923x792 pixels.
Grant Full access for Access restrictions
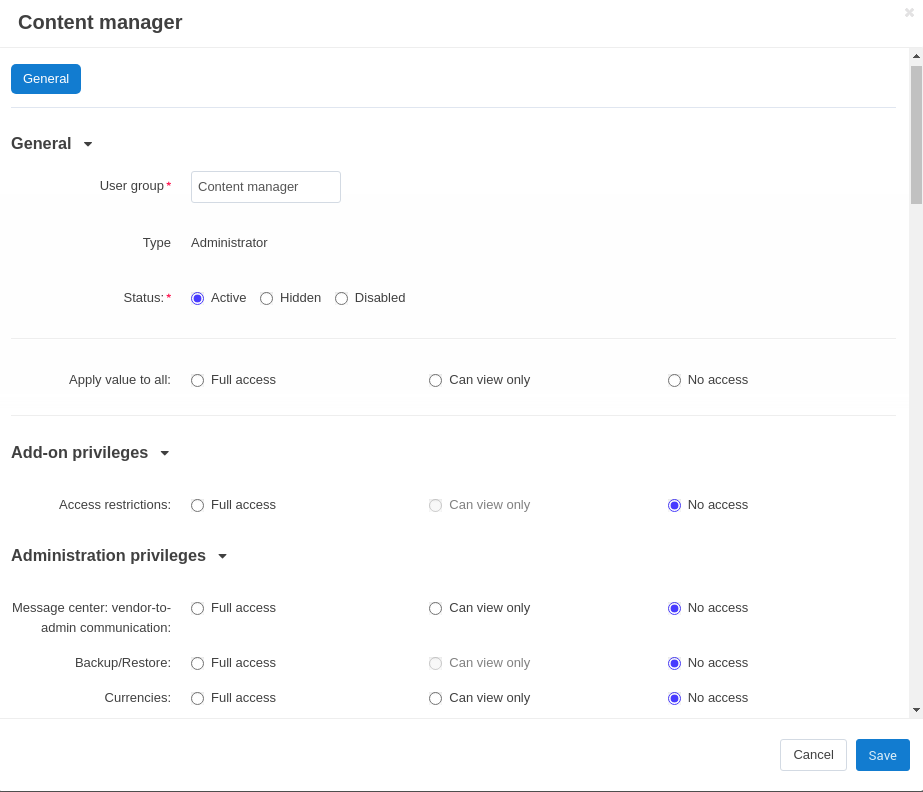pyautogui.click(x=198, y=505)
